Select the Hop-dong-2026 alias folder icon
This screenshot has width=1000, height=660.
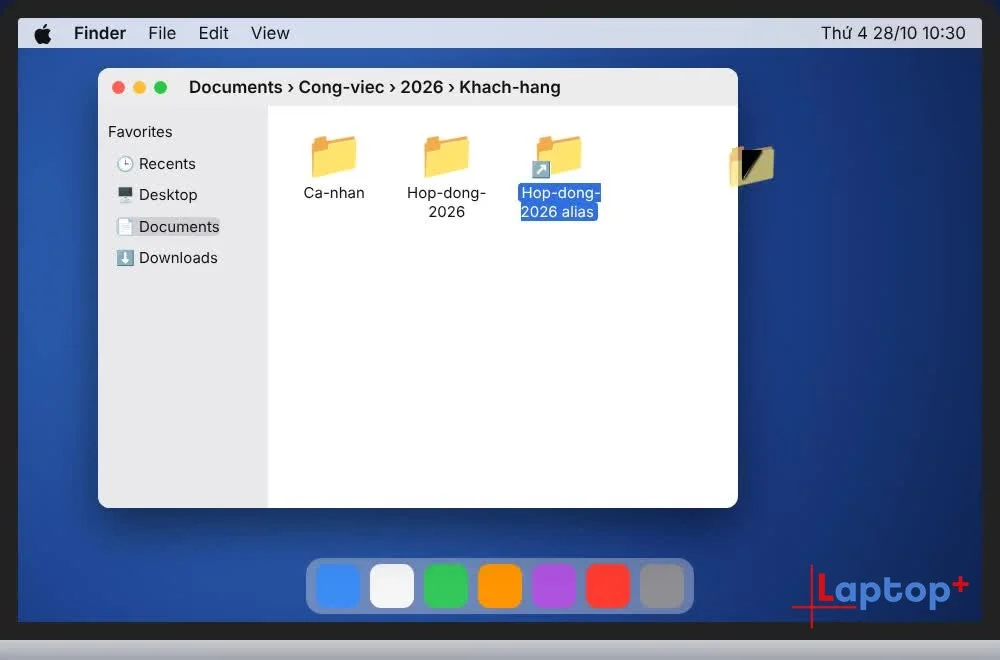[x=559, y=156]
